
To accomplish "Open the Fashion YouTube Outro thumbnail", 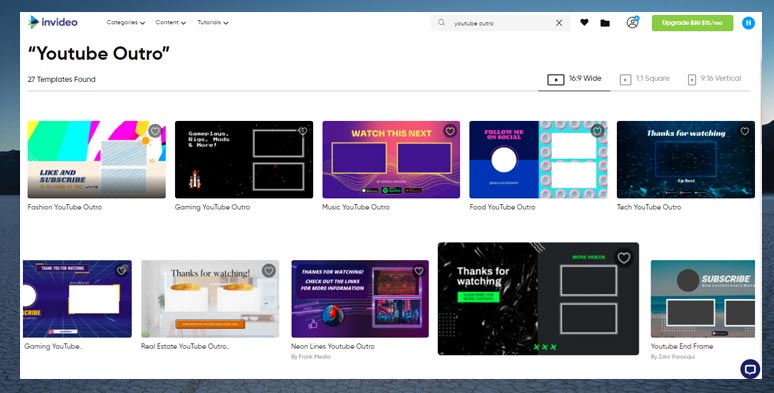I will 97,159.
